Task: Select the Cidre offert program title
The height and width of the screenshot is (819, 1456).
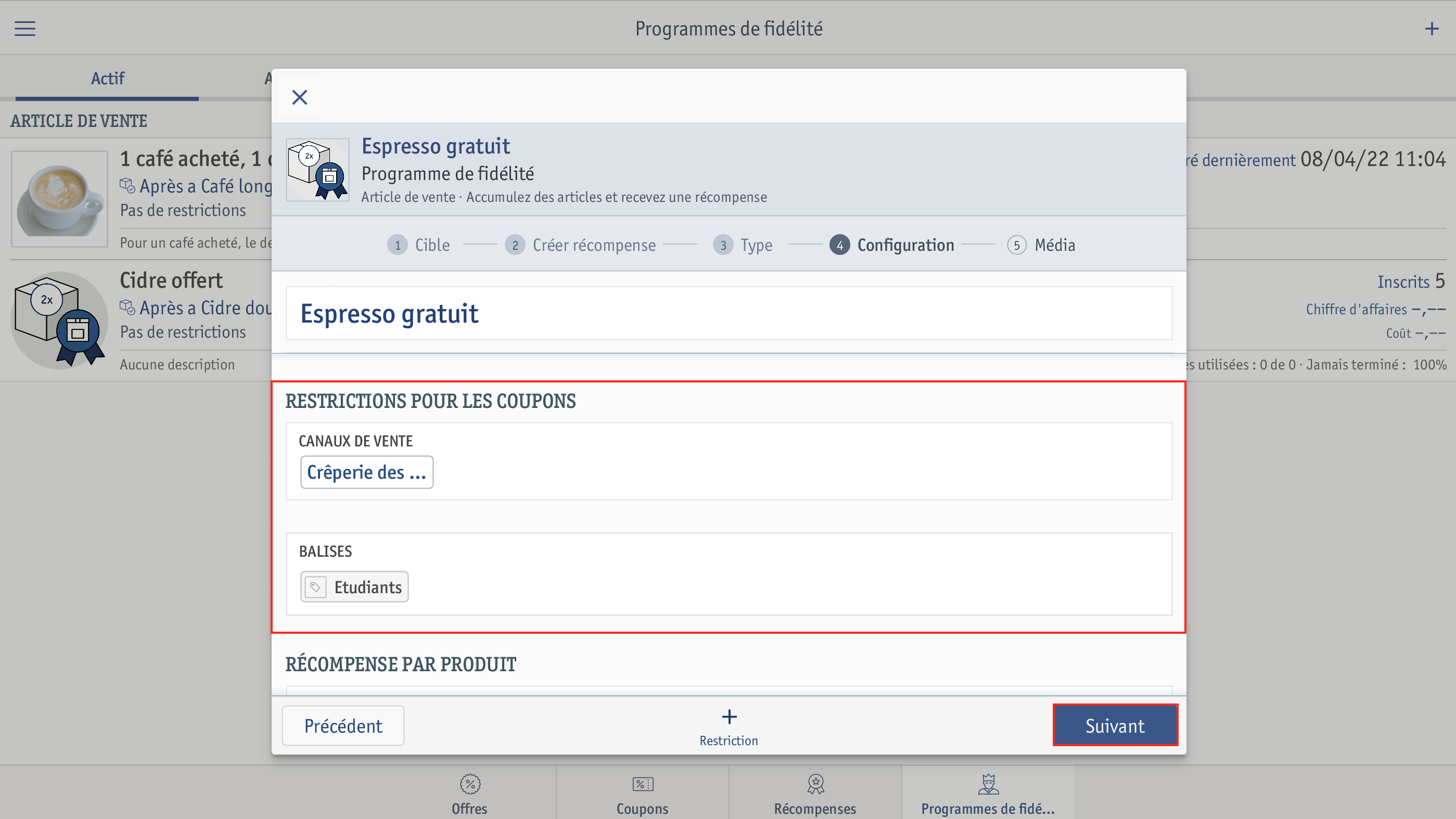Action: click(171, 280)
